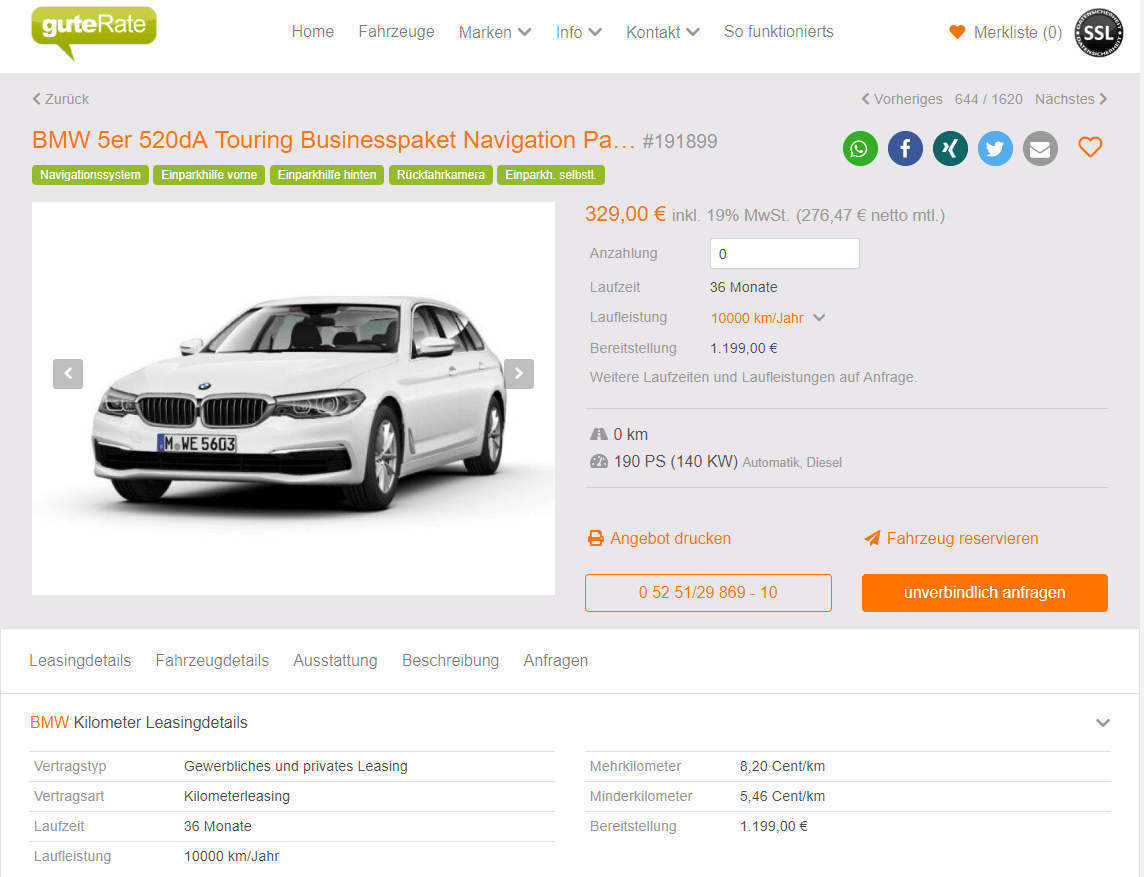Collapse the BMW Kilometer Leasingdetails section
The image size is (1144, 877).
[x=1102, y=723]
